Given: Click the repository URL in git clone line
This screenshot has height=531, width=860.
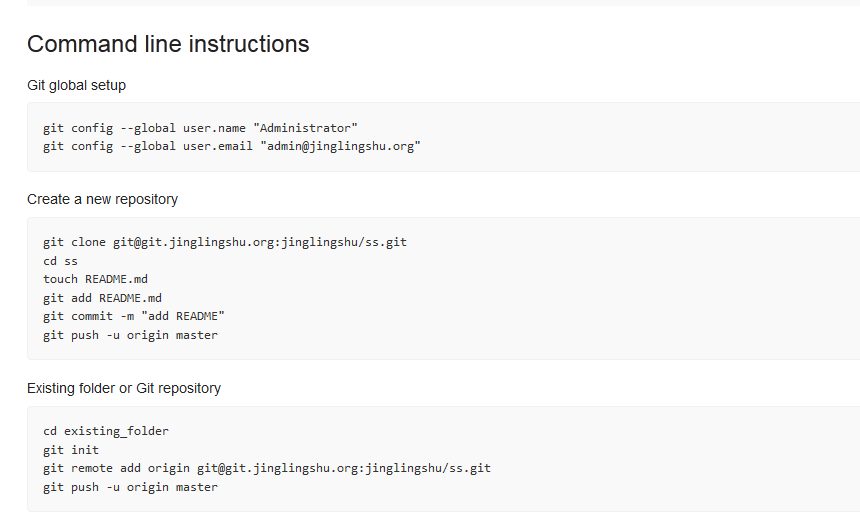Looking at the screenshot, I should (x=260, y=242).
